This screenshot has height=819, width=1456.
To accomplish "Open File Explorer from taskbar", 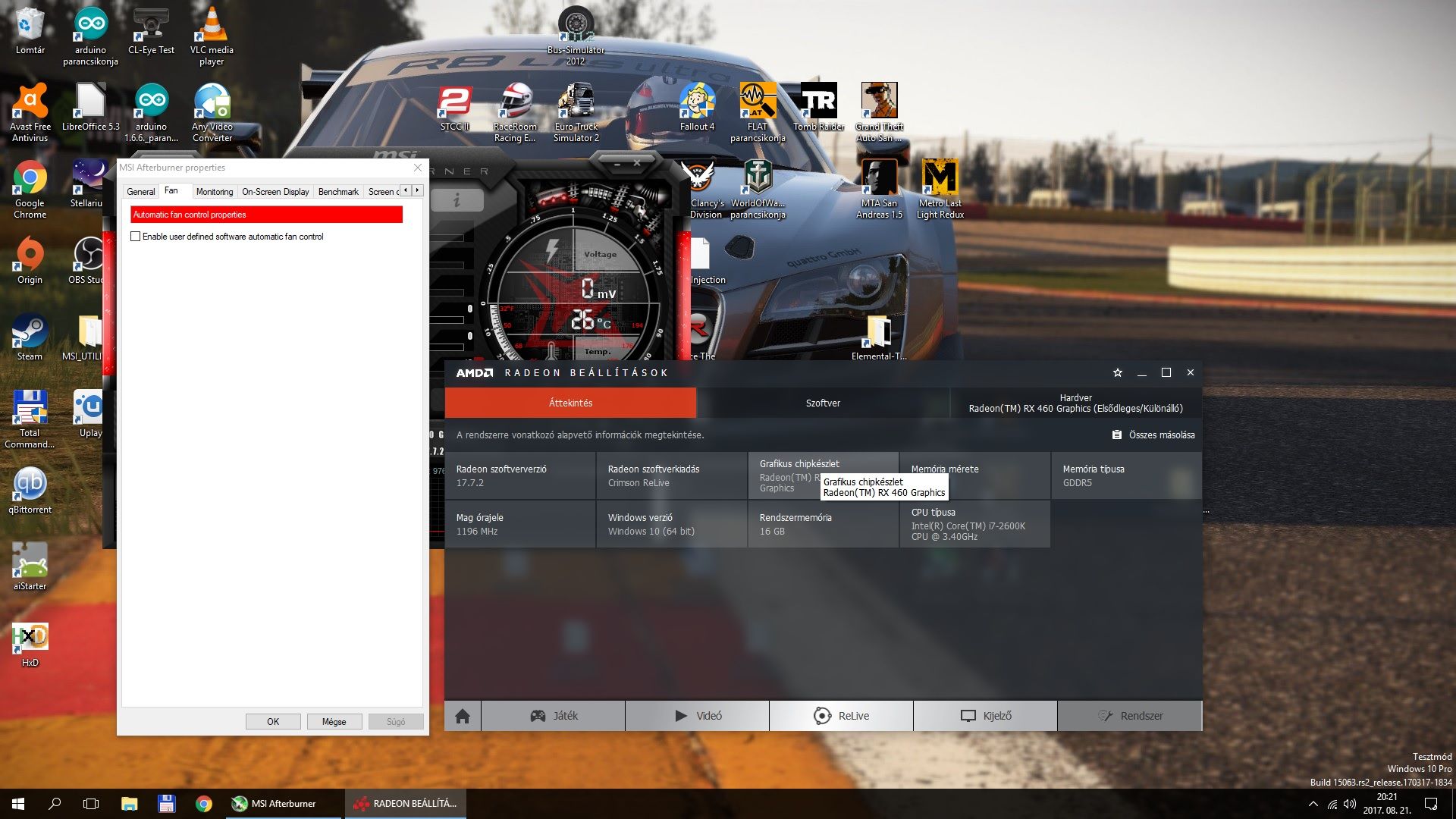I will [129, 804].
